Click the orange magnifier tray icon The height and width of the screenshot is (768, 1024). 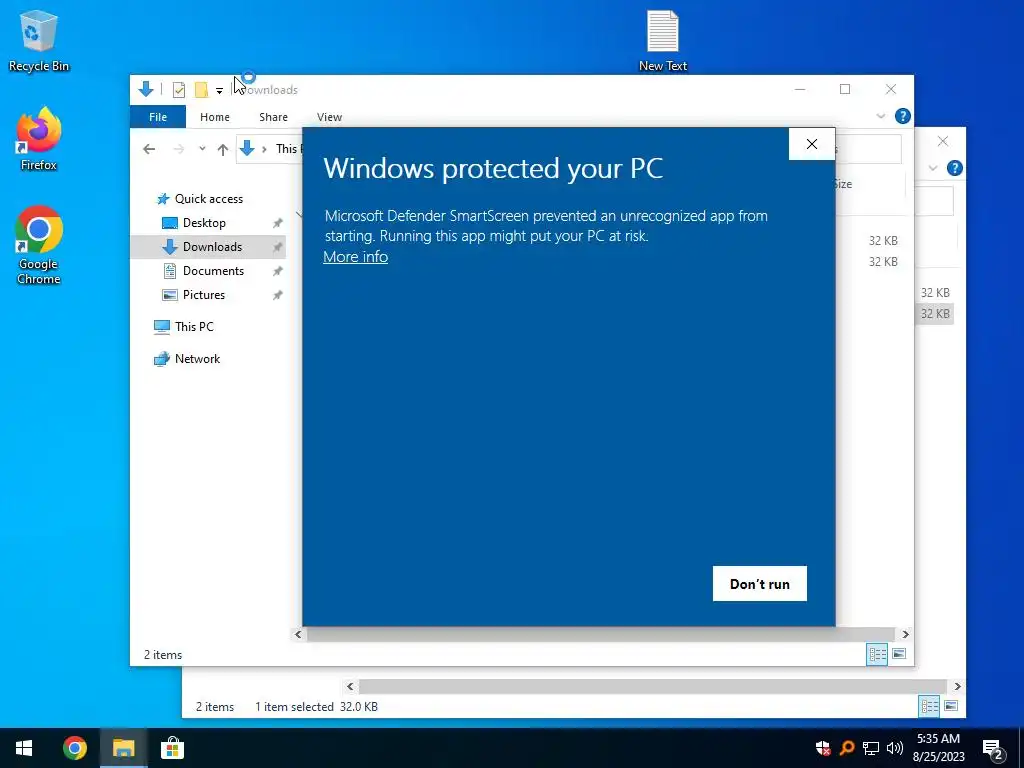click(847, 748)
